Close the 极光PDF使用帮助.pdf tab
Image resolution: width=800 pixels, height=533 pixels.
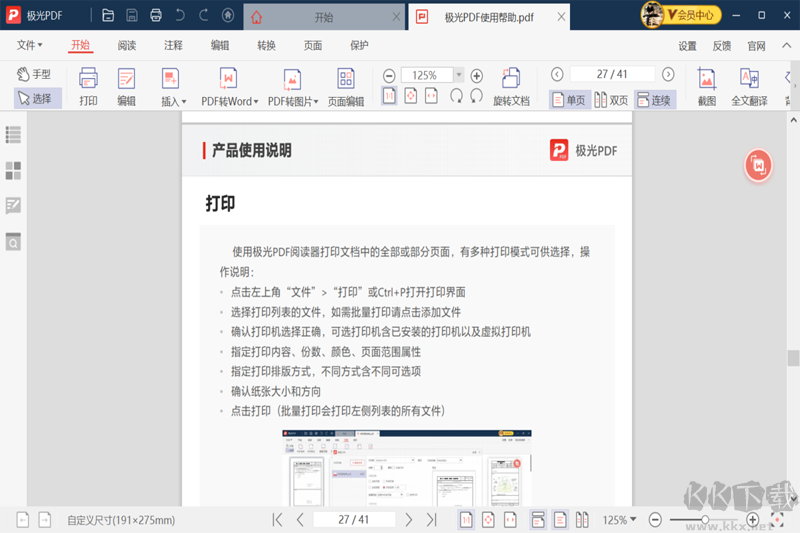point(561,17)
